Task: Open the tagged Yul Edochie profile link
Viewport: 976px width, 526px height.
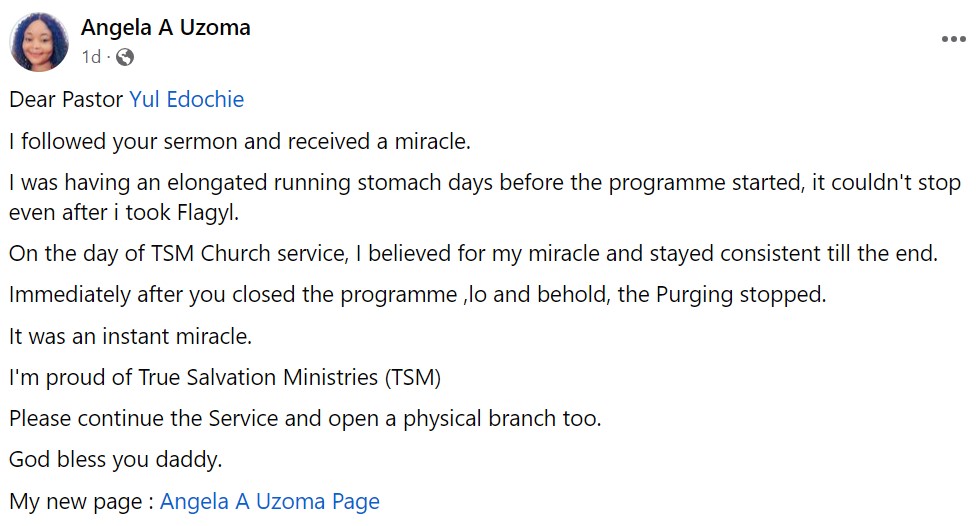Action: pos(187,100)
